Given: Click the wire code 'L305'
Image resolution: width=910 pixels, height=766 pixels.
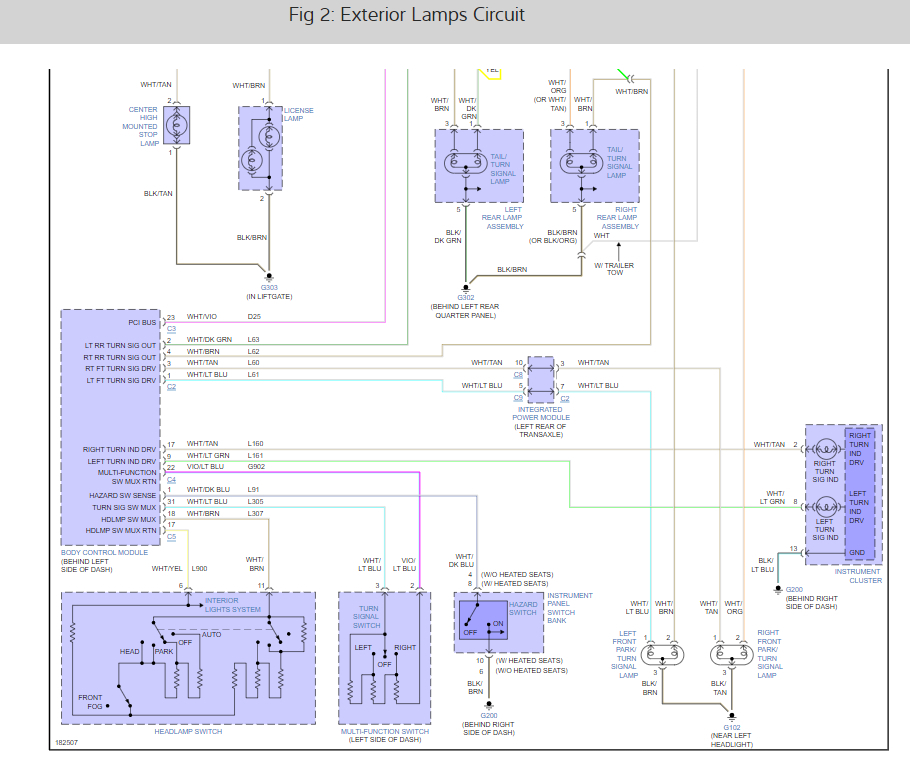Looking at the screenshot, I should click(x=255, y=501).
